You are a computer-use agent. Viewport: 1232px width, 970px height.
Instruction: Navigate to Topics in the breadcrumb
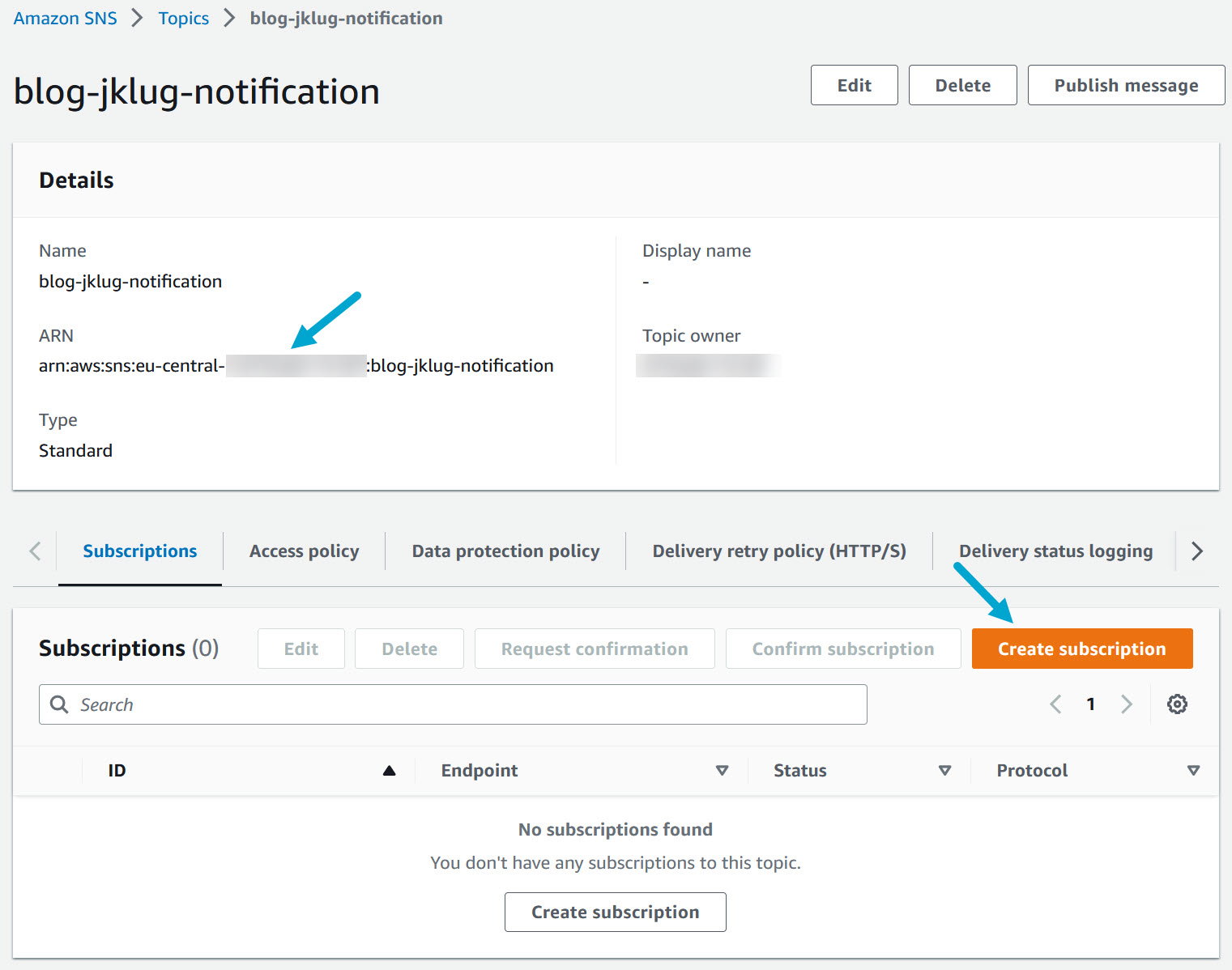click(x=183, y=19)
